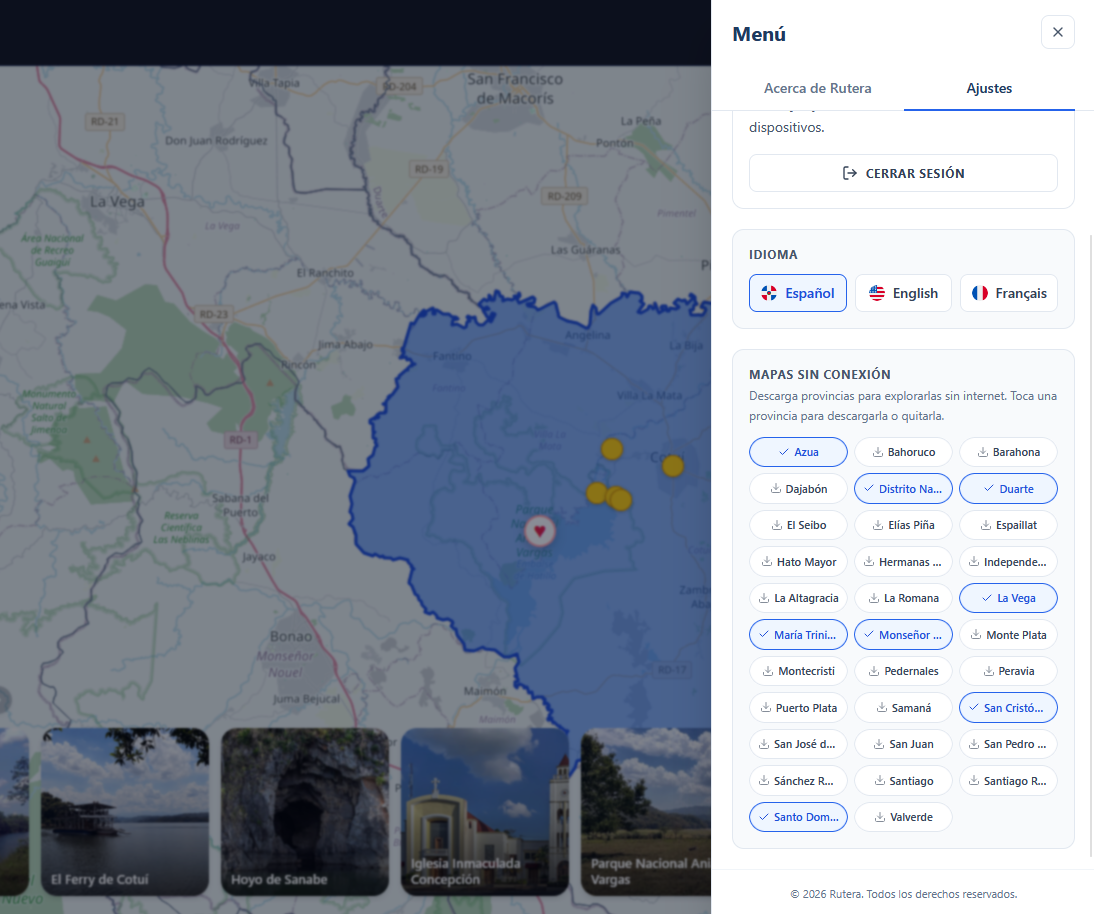Download the San Juan province map
This screenshot has height=914, width=1094.
904,744
